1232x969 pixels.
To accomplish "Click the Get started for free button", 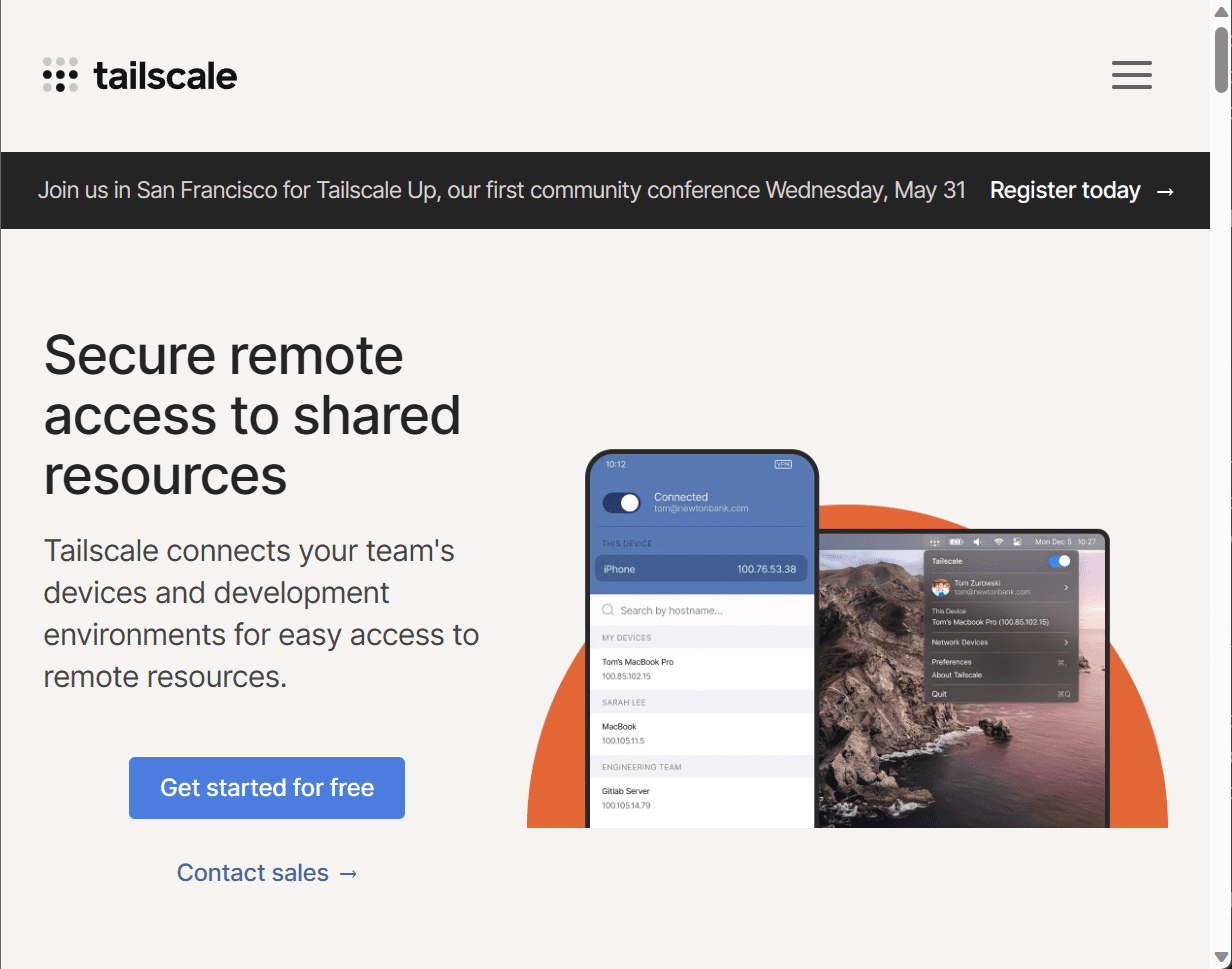I will (266, 787).
